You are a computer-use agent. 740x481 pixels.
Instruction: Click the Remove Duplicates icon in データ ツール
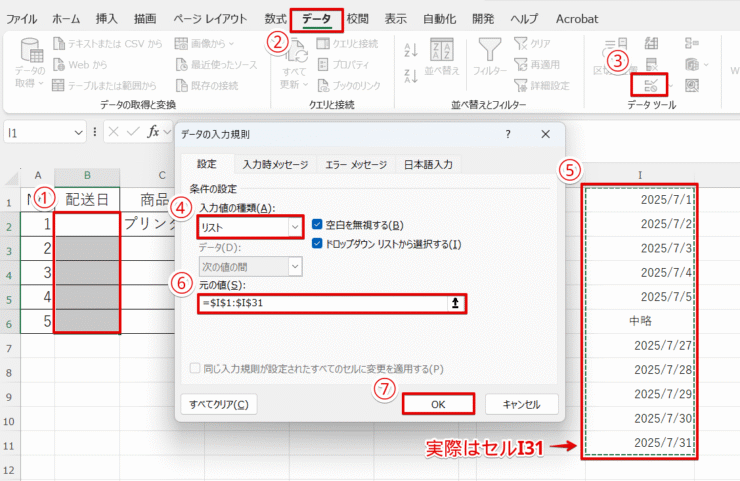[x=651, y=65]
